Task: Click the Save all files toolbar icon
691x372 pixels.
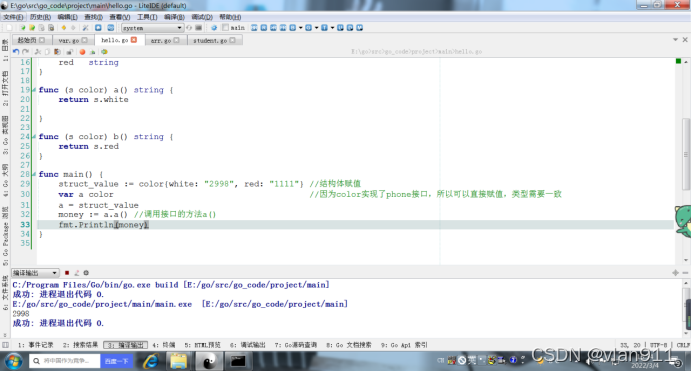Action: click(x=52, y=28)
